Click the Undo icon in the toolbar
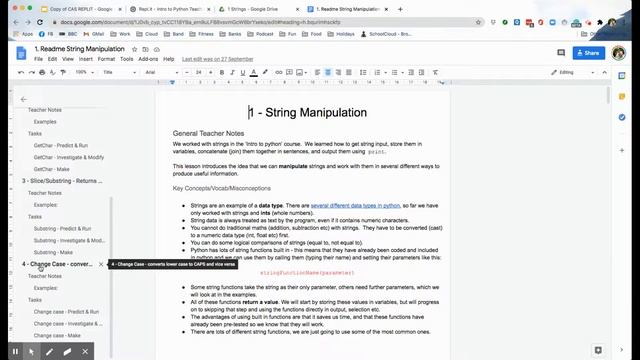Viewport: 640px width, 360px height. (21, 72)
